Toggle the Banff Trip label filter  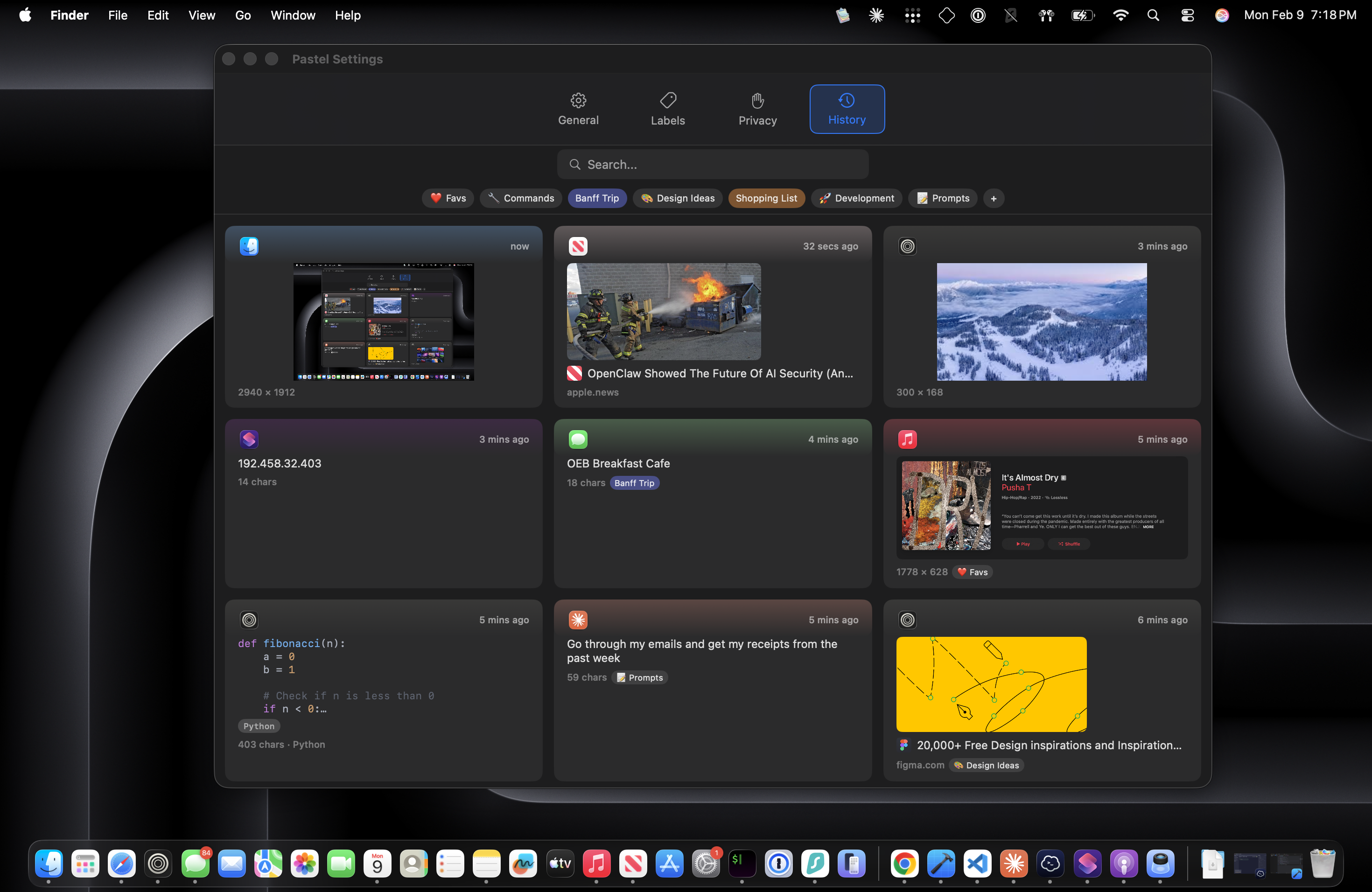(x=597, y=198)
